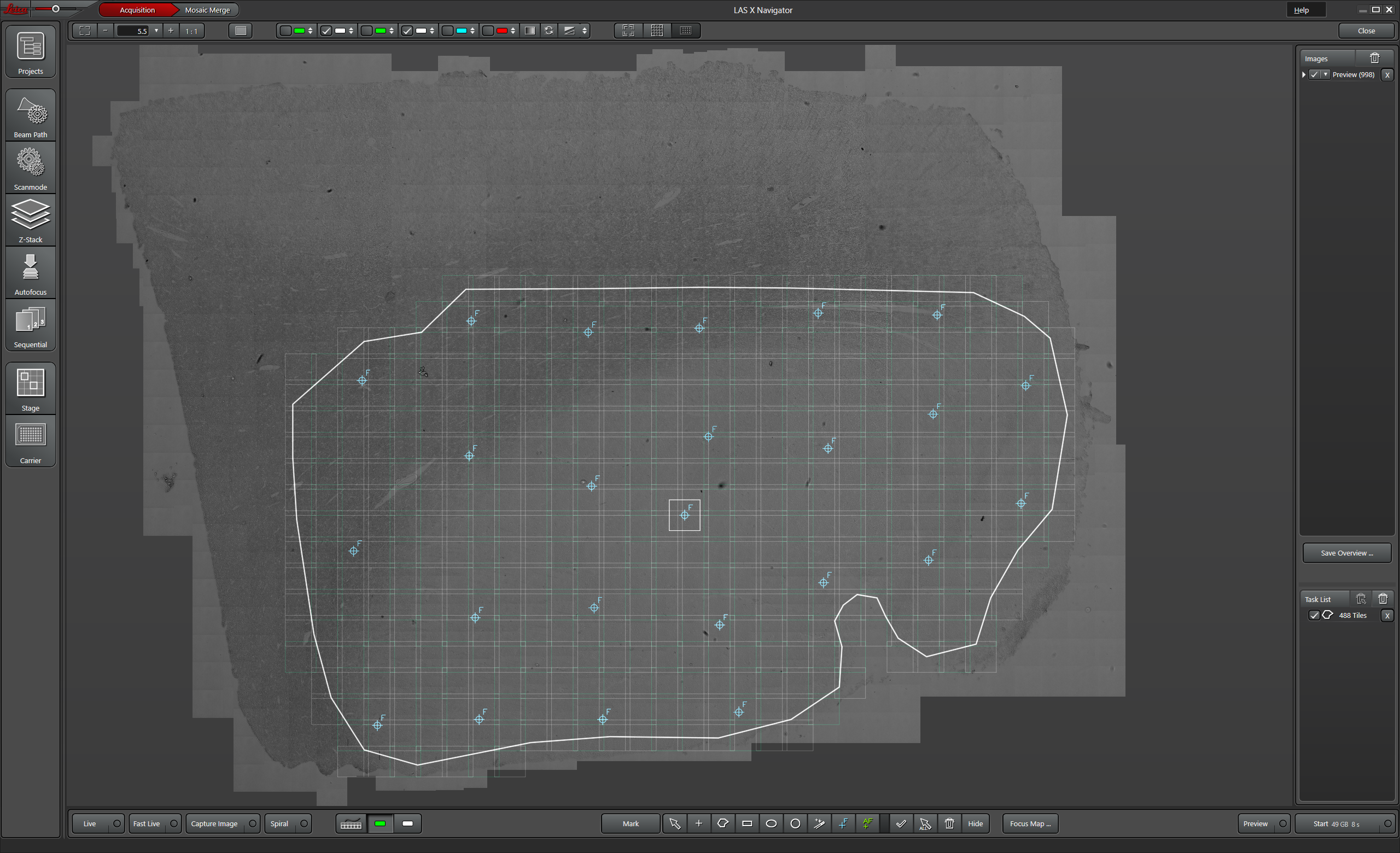Click the green AF autofocus point tool
This screenshot has width=1400, height=853.
pyautogui.click(x=867, y=823)
